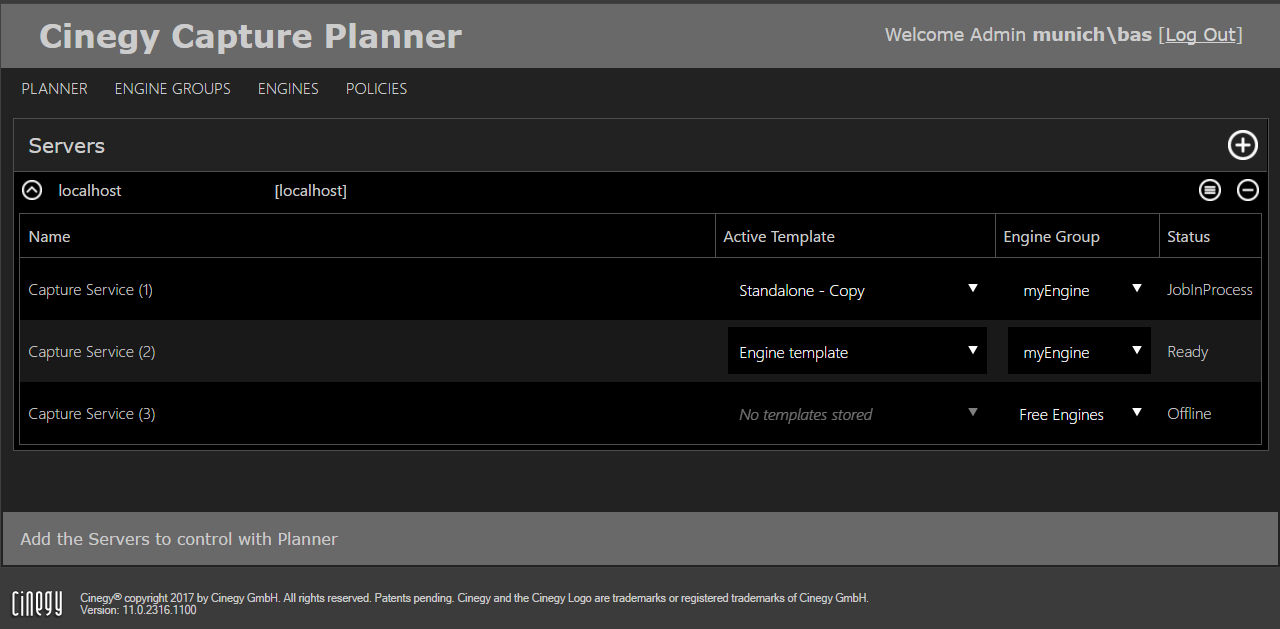Viewport: 1280px width, 629px height.
Task: Open Free Engines dropdown for Capture Service (3)
Action: [x=1079, y=414]
